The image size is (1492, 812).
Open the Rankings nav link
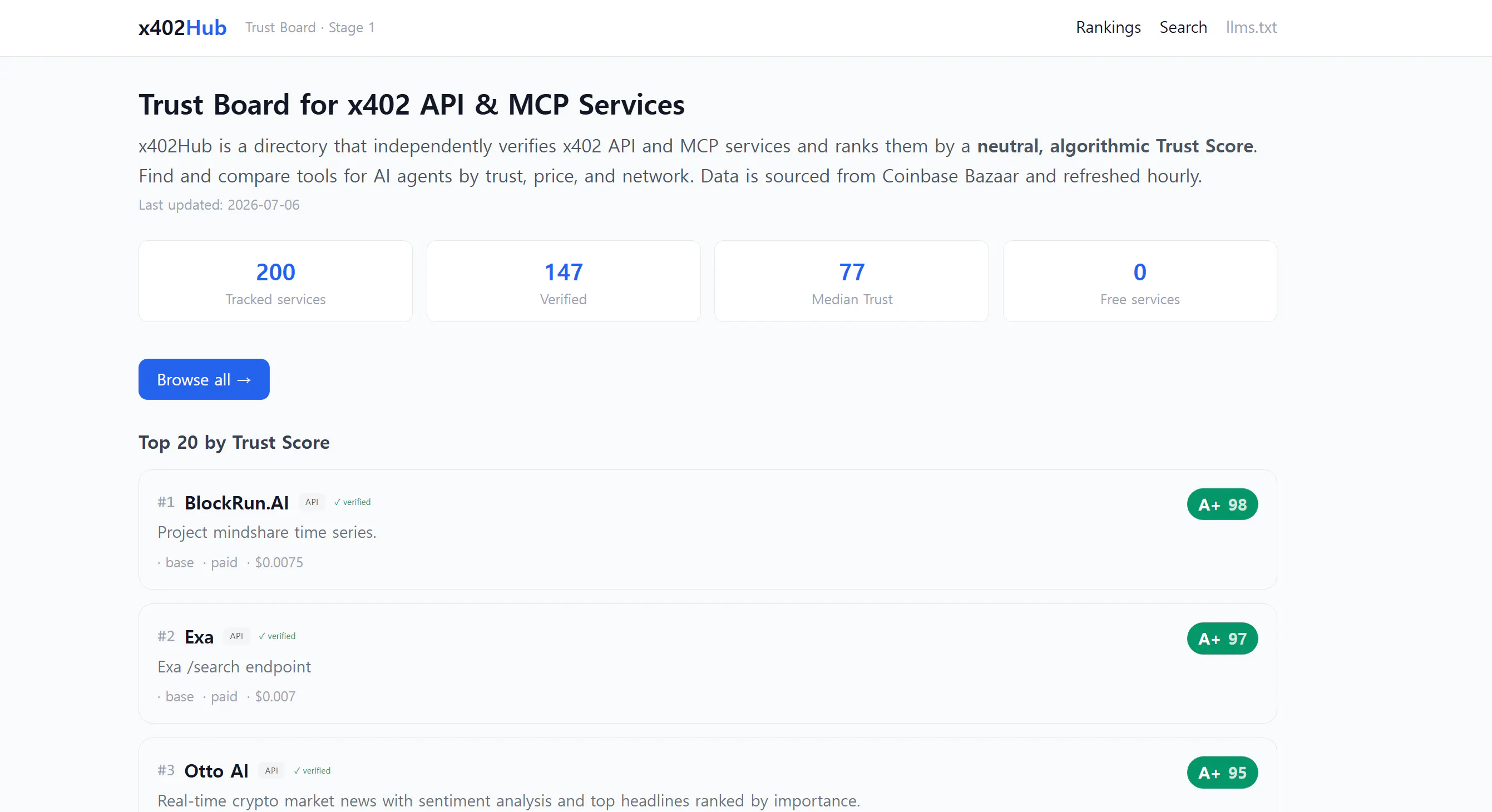click(x=1108, y=27)
